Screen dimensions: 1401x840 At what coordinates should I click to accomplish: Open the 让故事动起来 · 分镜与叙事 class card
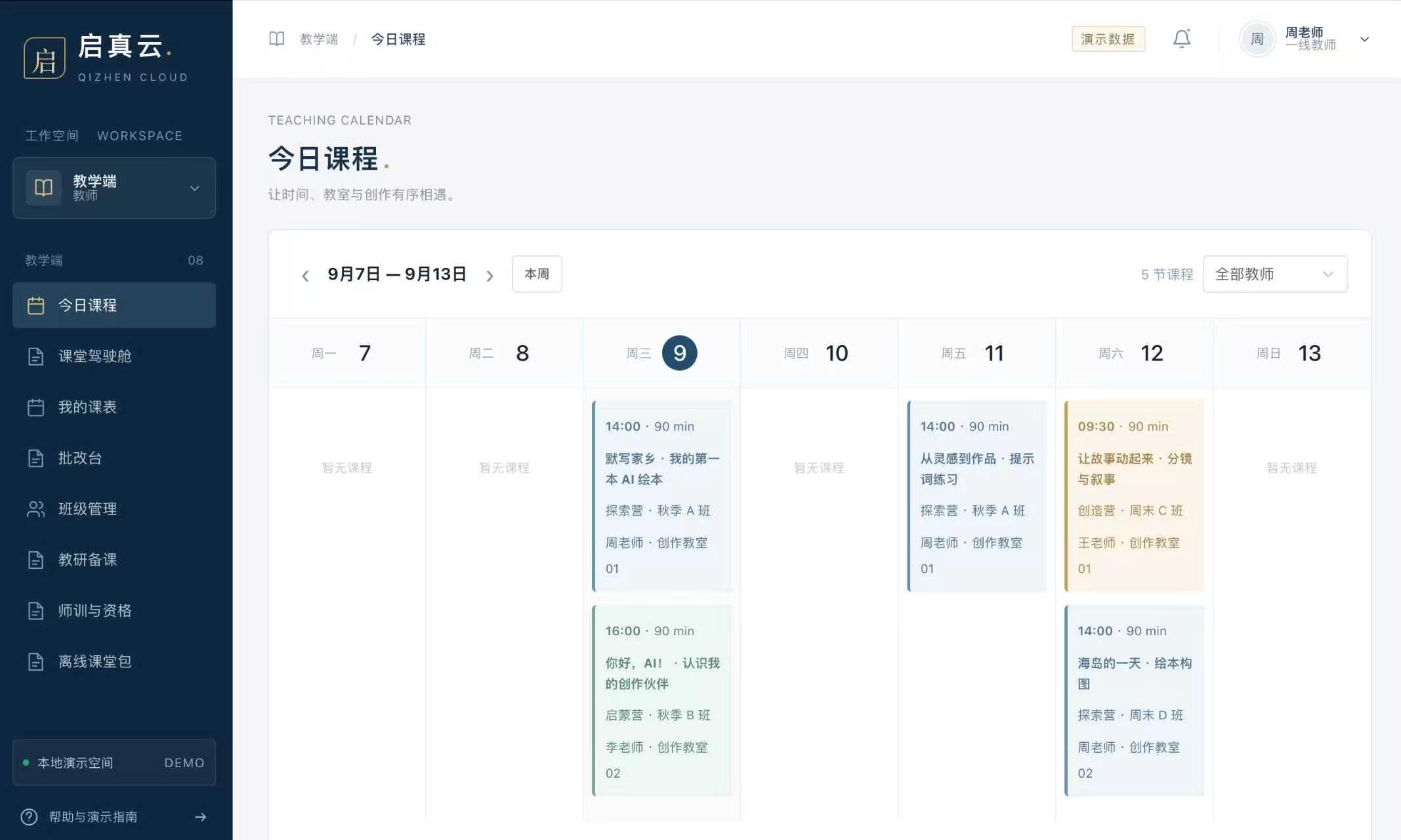click(1134, 496)
